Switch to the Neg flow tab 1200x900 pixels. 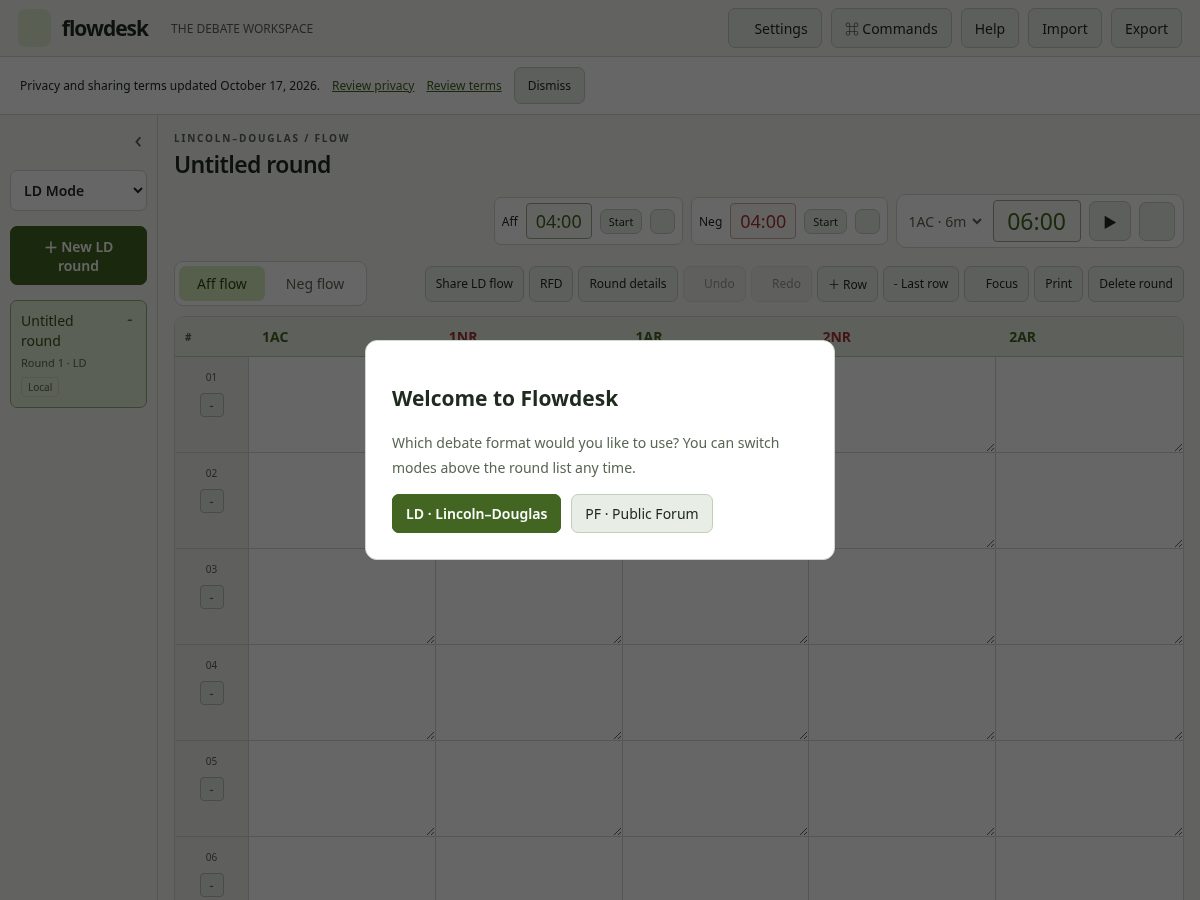(315, 284)
